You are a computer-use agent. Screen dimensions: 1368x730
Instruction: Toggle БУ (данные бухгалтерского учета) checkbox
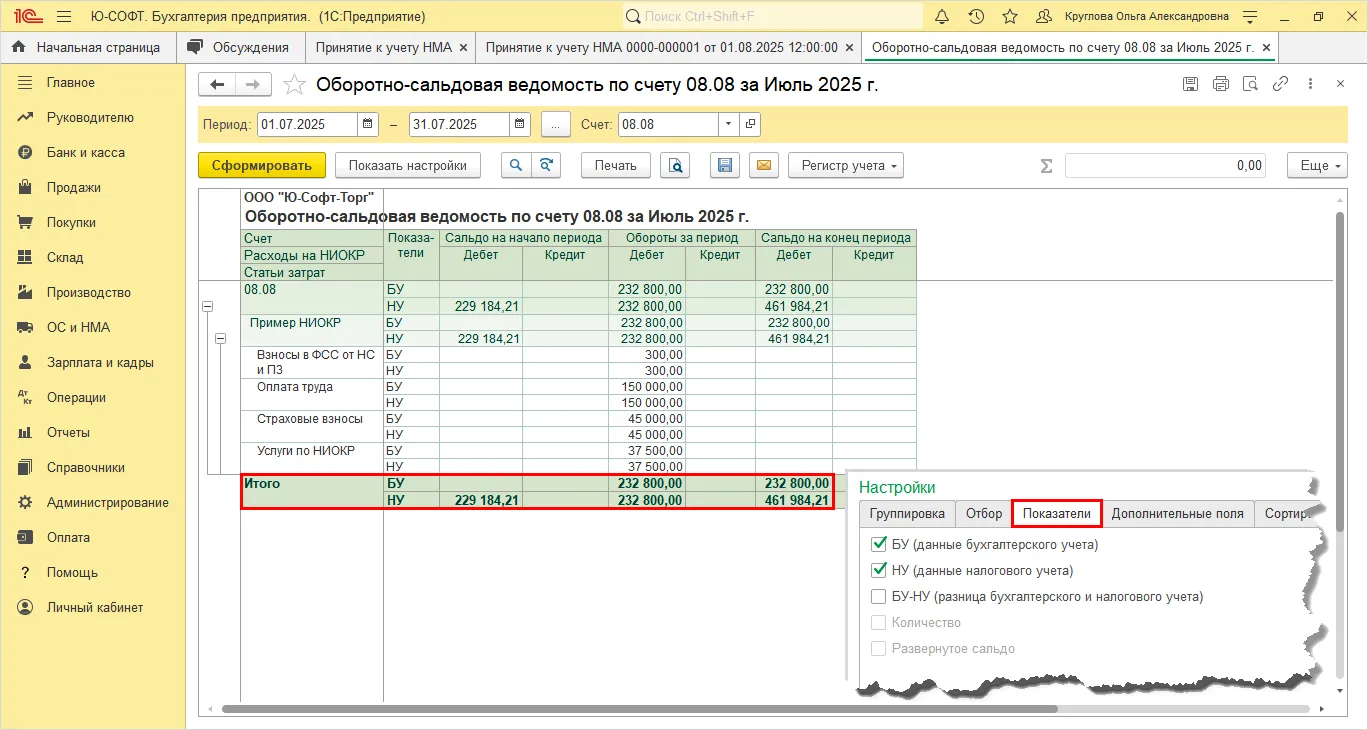[879, 545]
